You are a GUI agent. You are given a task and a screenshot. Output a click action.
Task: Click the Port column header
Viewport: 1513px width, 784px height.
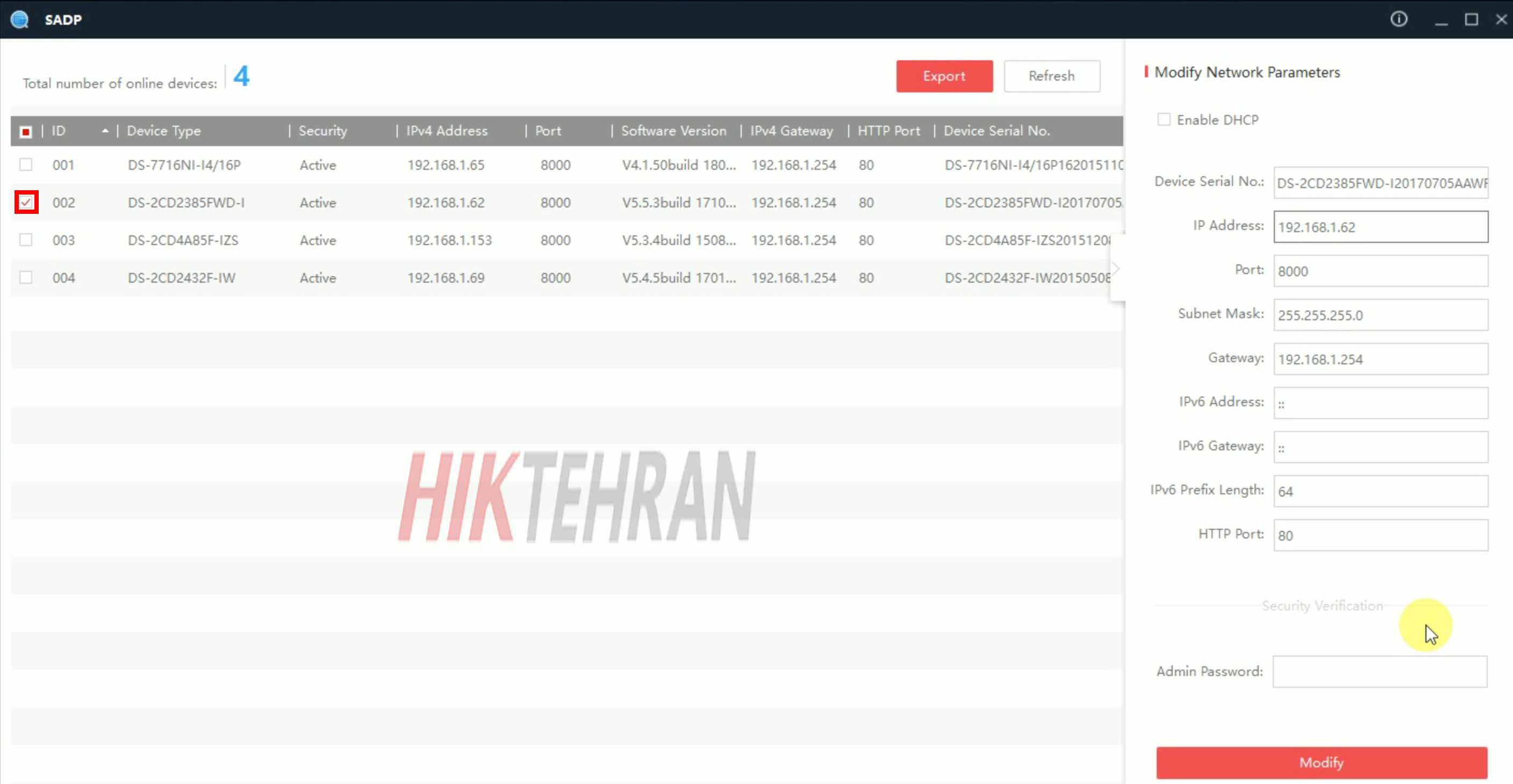[547, 131]
